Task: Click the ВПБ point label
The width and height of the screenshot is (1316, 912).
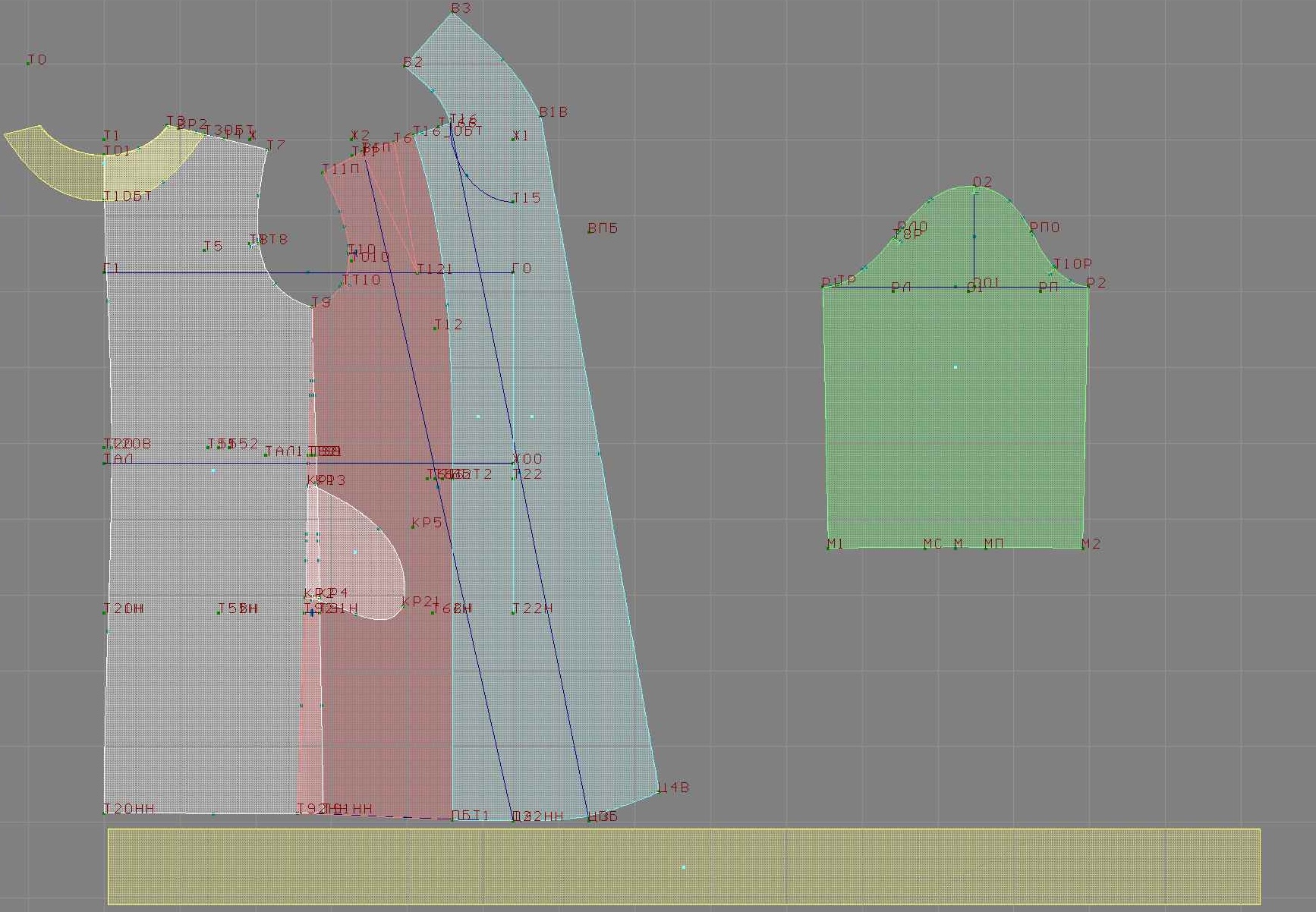Action: click(x=590, y=231)
